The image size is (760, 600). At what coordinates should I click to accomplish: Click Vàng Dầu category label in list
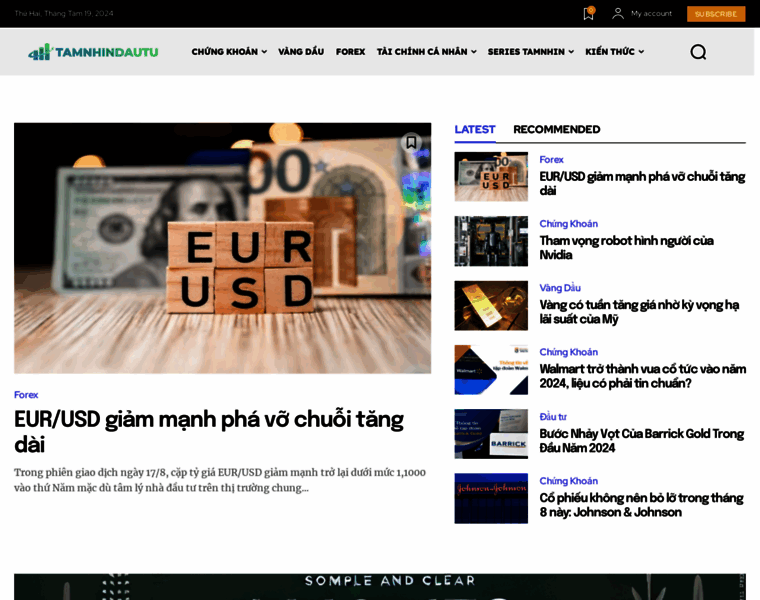point(560,288)
